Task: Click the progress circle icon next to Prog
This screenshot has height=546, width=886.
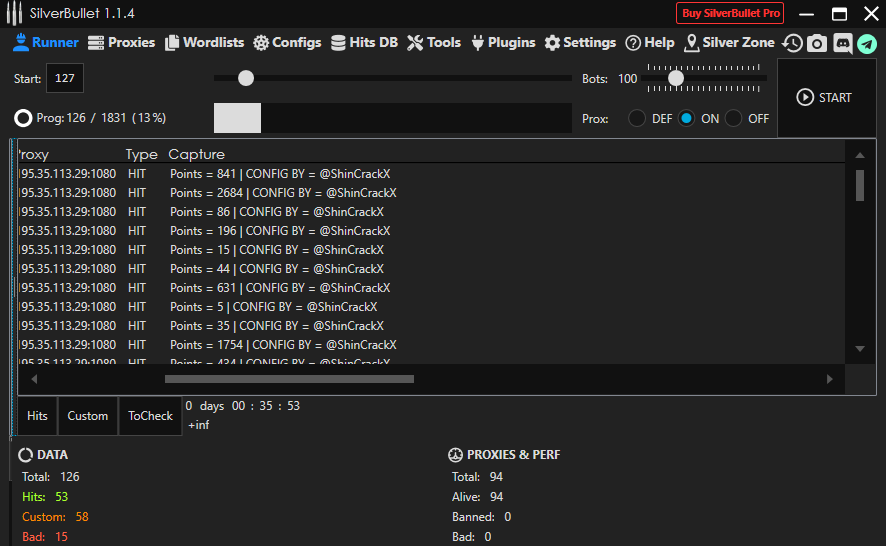Action: [23, 118]
